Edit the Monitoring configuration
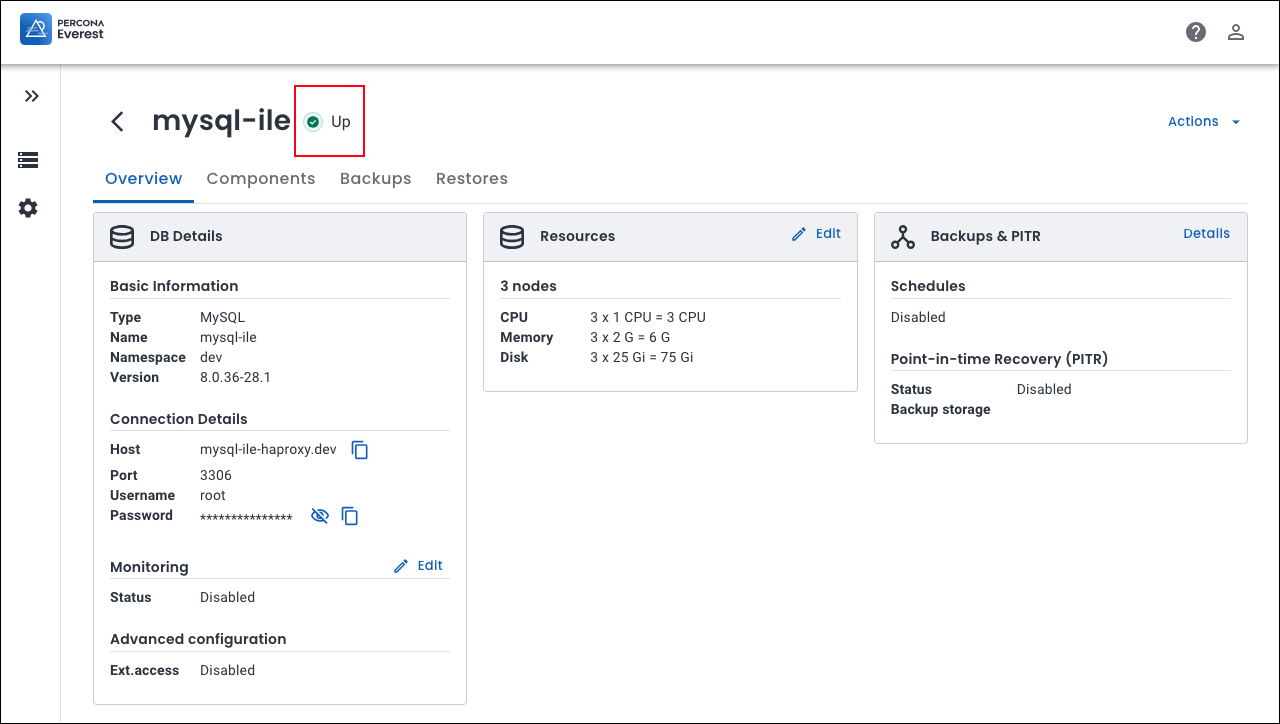This screenshot has width=1280, height=724. click(418, 566)
